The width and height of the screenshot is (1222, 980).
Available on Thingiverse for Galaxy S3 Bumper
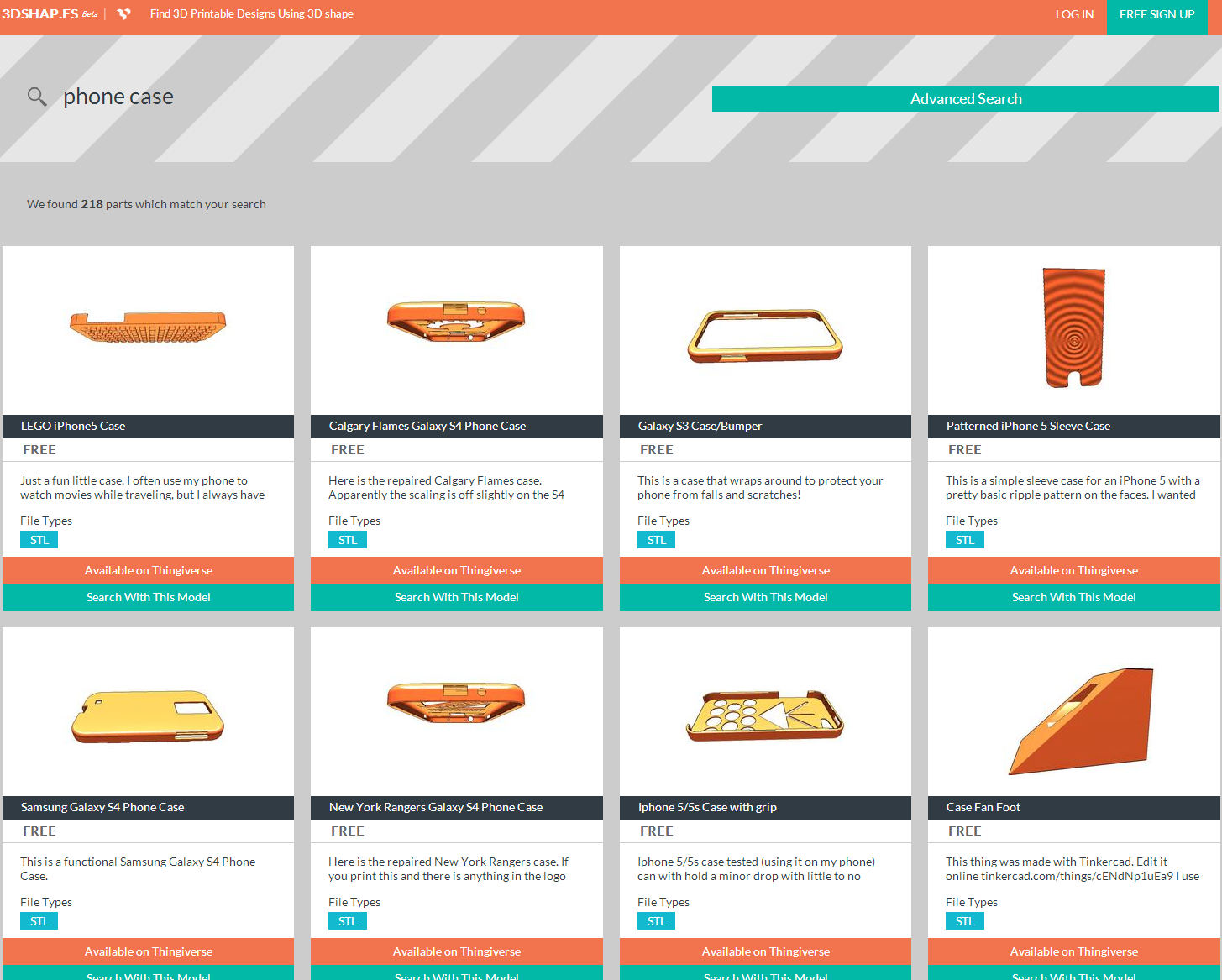pos(765,570)
